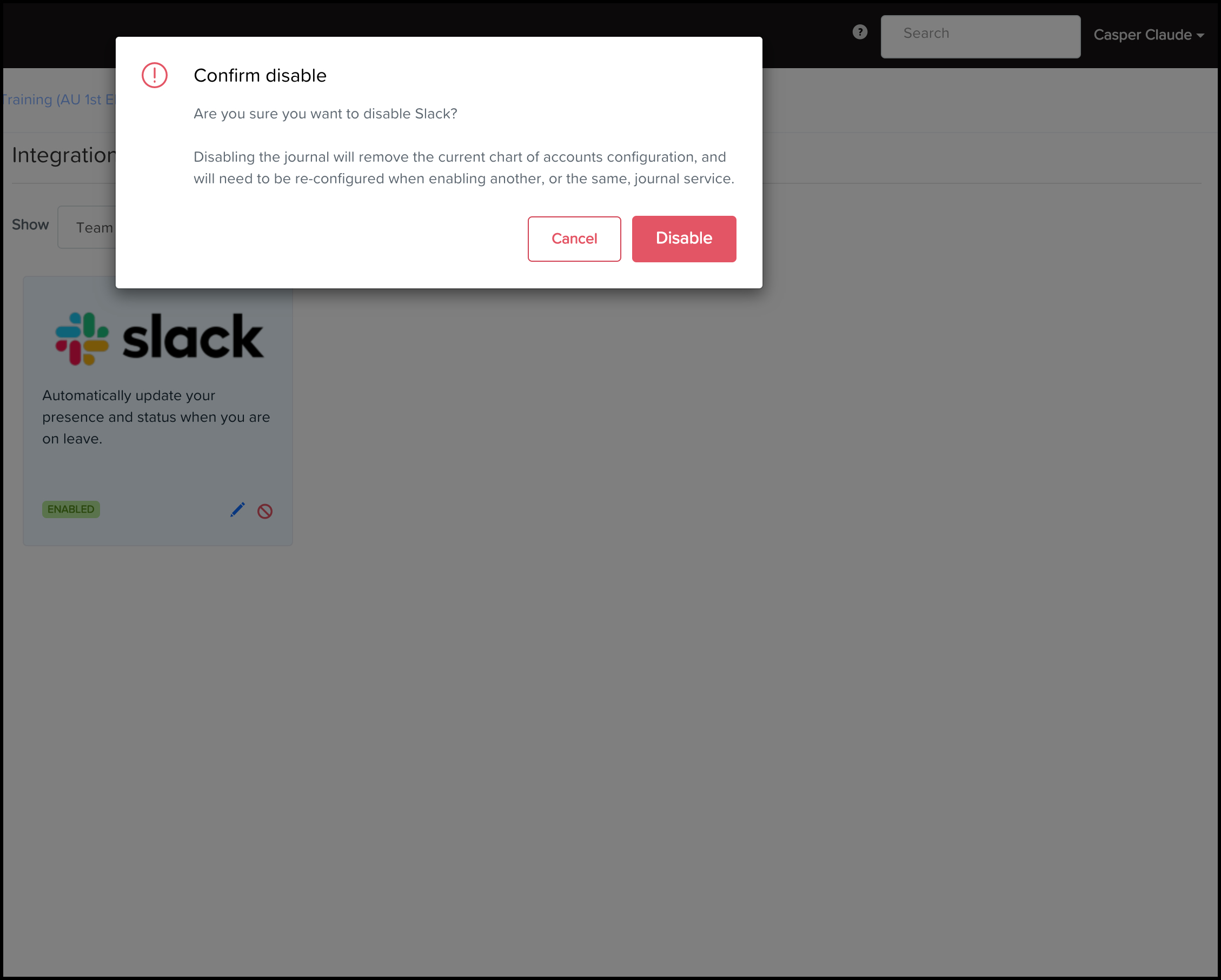Click the Confirm disable dialog title
This screenshot has height=980, width=1221.
pyautogui.click(x=260, y=75)
